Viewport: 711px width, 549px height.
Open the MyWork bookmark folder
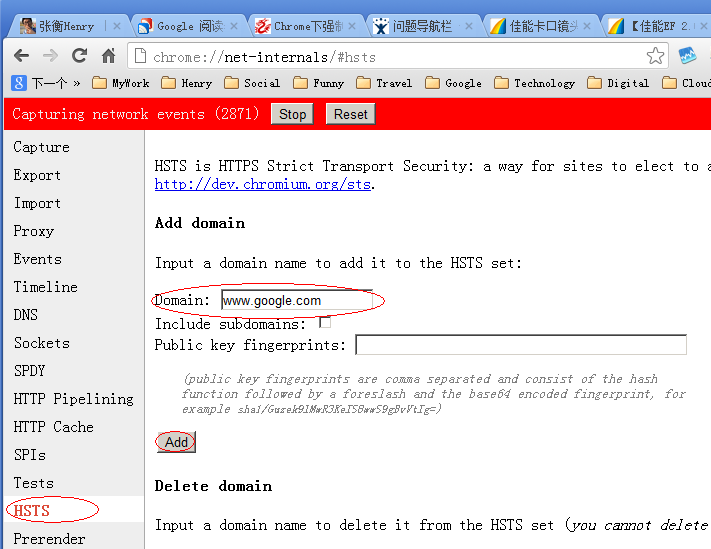coord(120,83)
